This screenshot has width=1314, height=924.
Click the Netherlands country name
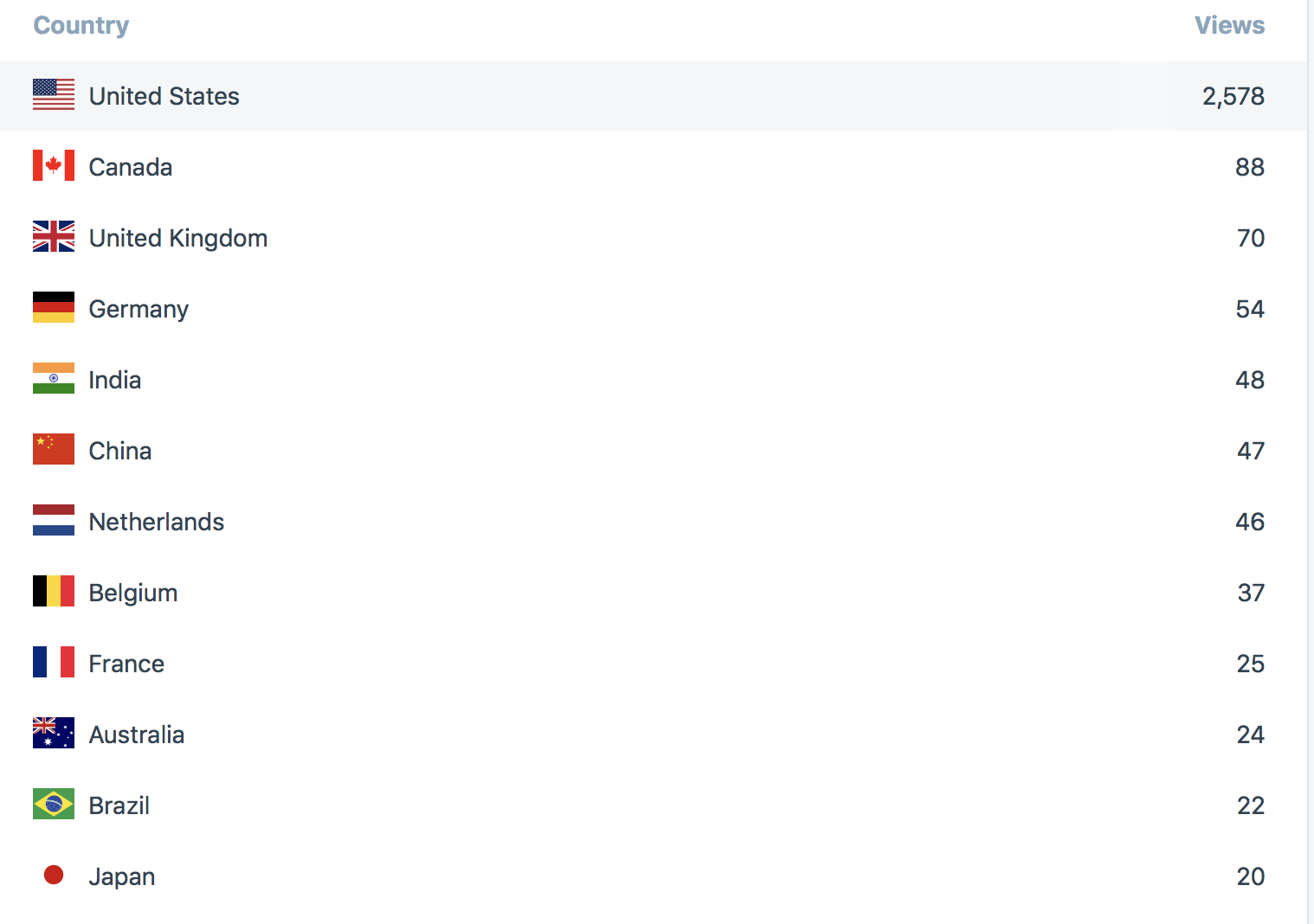point(157,522)
